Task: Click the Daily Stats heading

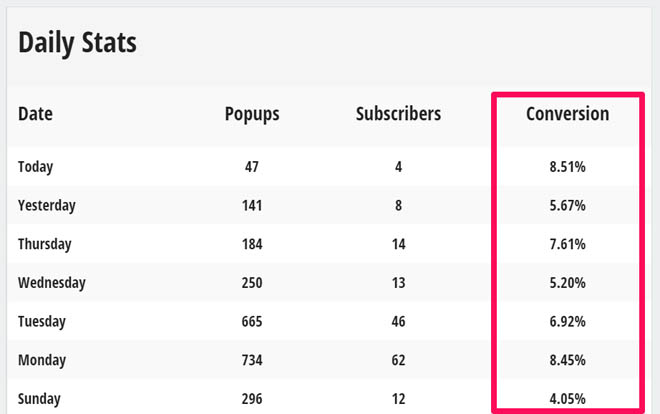Action: coord(77,43)
